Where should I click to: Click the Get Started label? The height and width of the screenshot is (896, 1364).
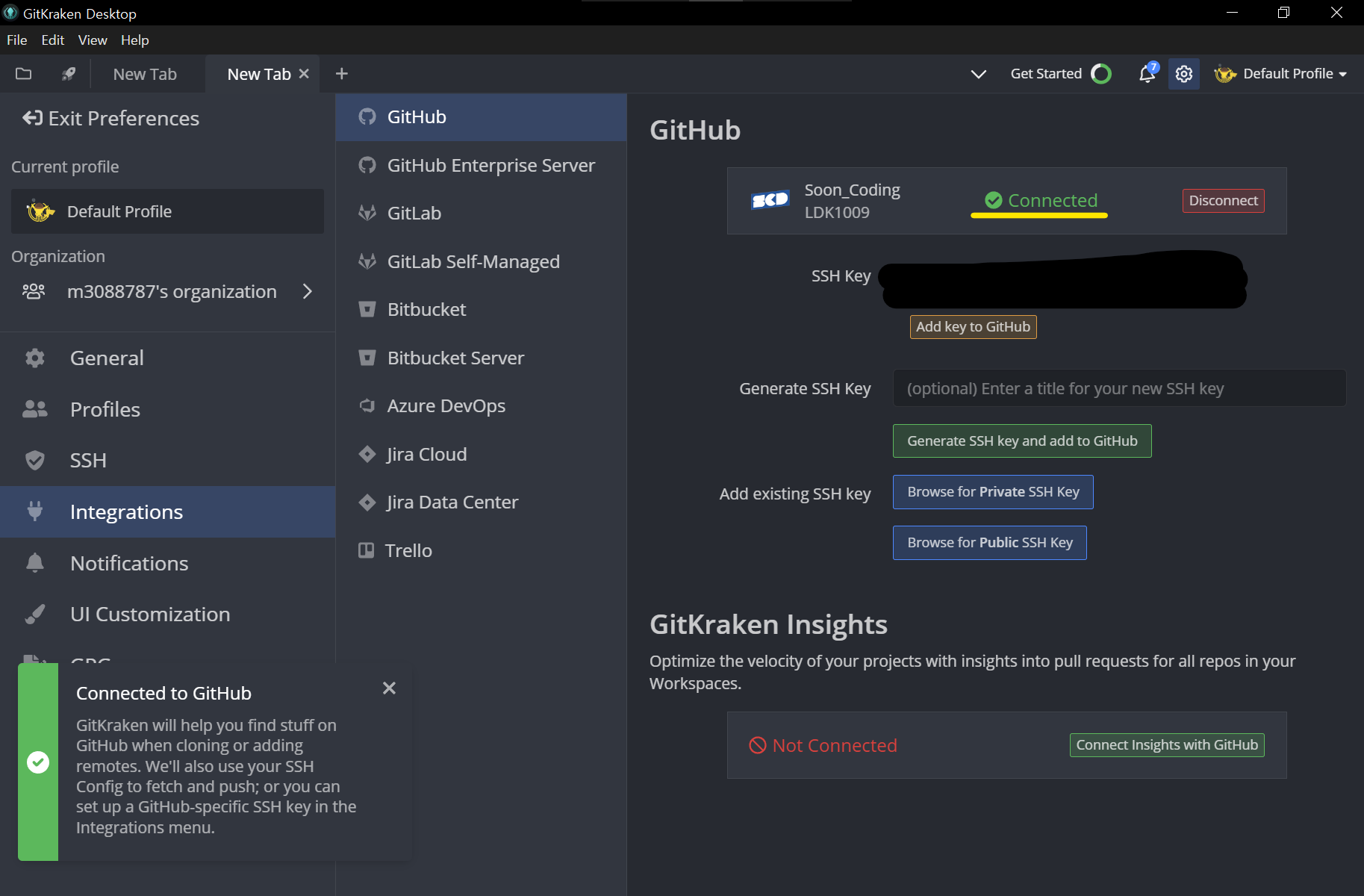click(1046, 74)
